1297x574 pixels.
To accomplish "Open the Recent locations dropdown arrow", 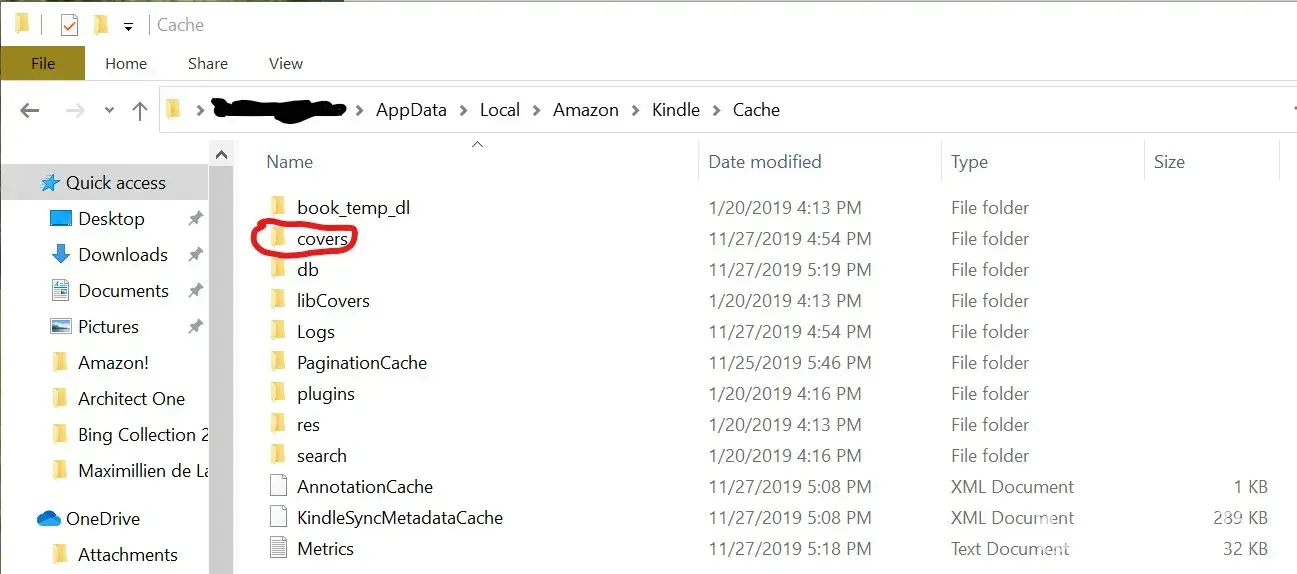I will (109, 111).
